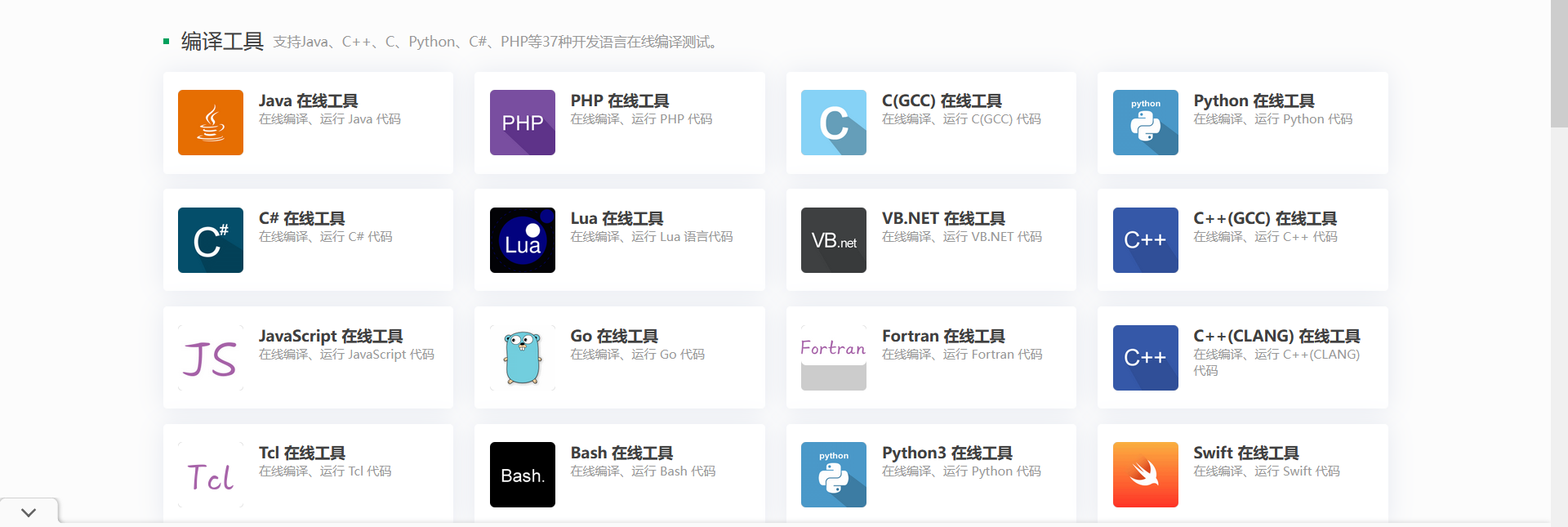1568x527 pixels.
Task: Click the light blue C(GCC) icon
Action: pyautogui.click(x=834, y=123)
